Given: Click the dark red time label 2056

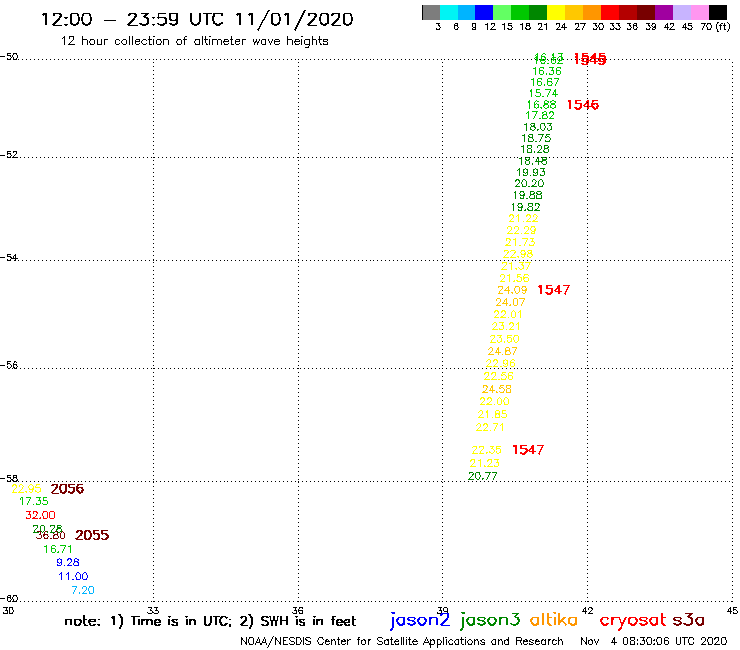Looking at the screenshot, I should pos(67,489).
